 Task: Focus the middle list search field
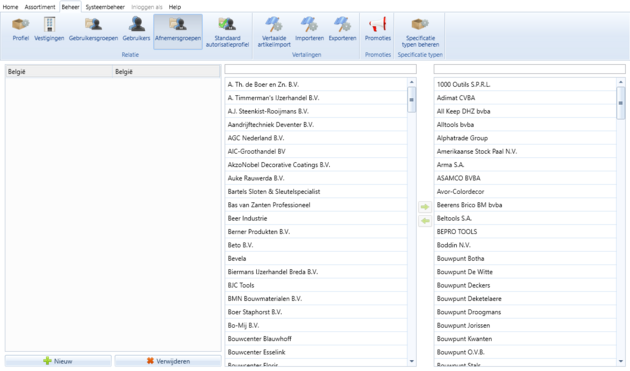point(321,69)
